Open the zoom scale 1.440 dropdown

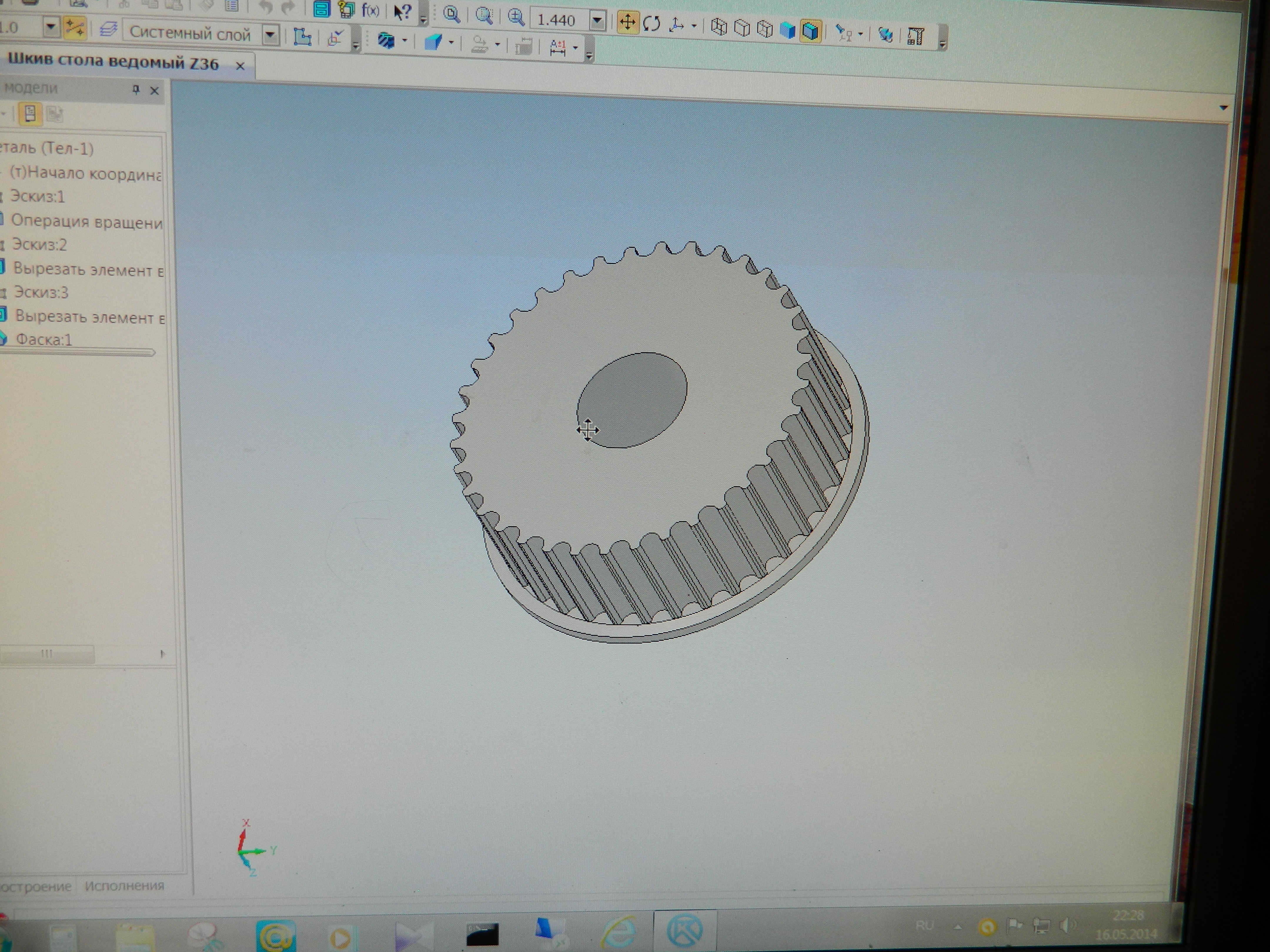(597, 21)
